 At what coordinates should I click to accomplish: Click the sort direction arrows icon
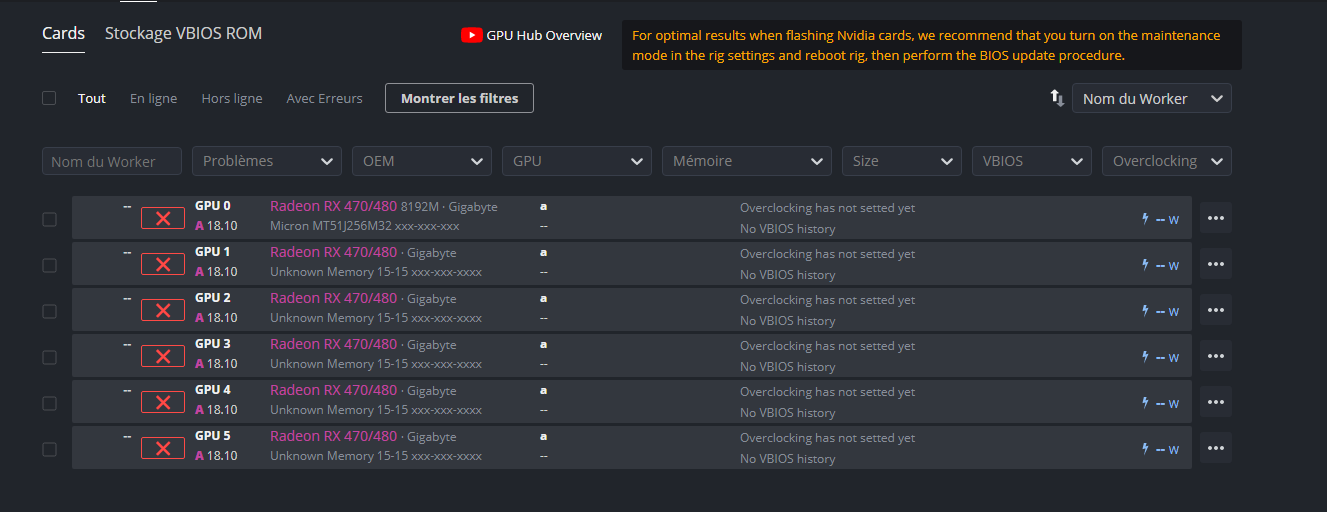(x=1057, y=98)
